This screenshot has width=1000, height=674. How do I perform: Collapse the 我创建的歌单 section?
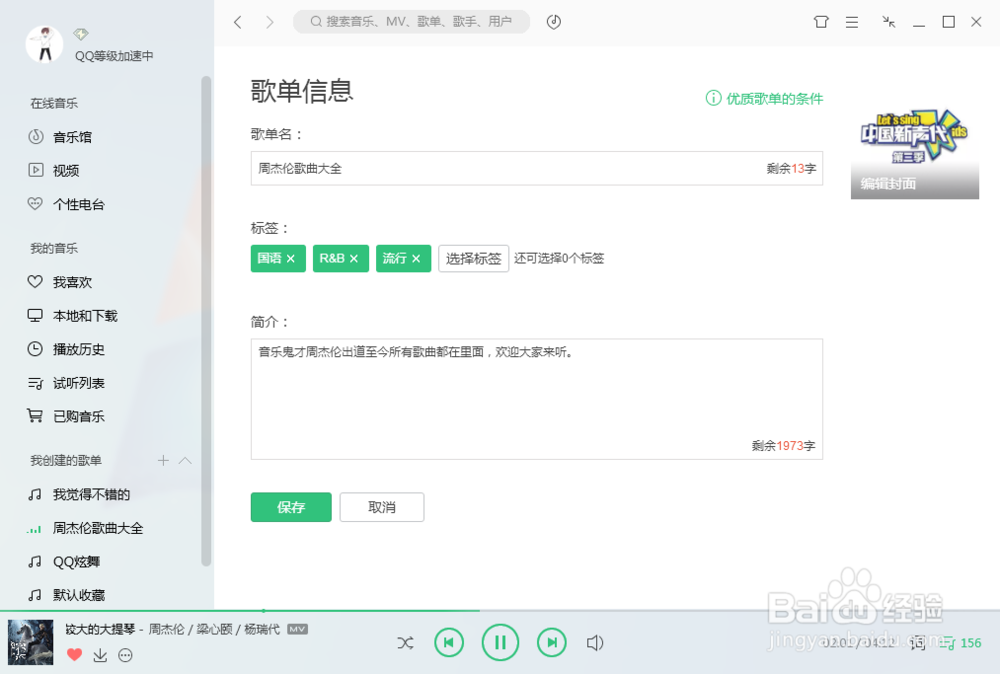point(184,460)
